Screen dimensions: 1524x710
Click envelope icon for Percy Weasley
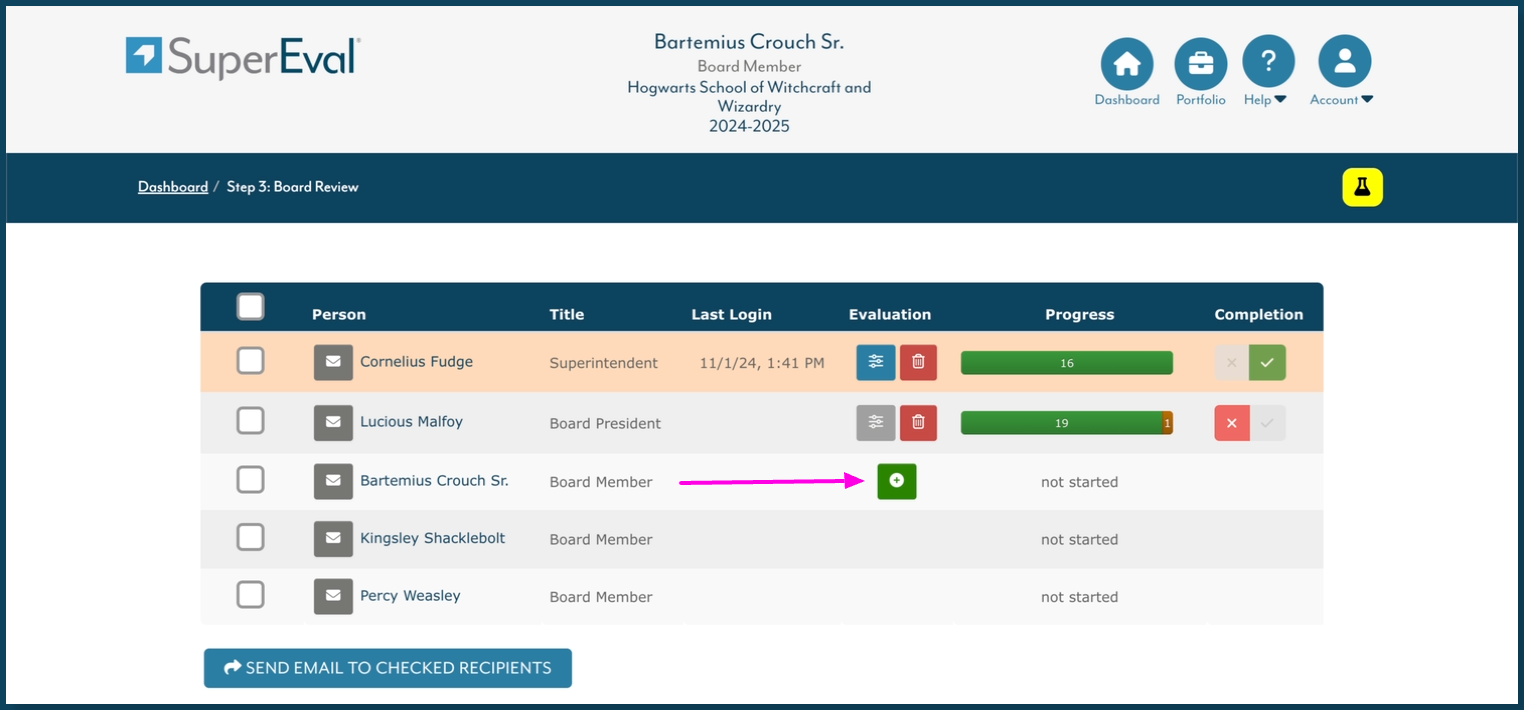tap(333, 596)
